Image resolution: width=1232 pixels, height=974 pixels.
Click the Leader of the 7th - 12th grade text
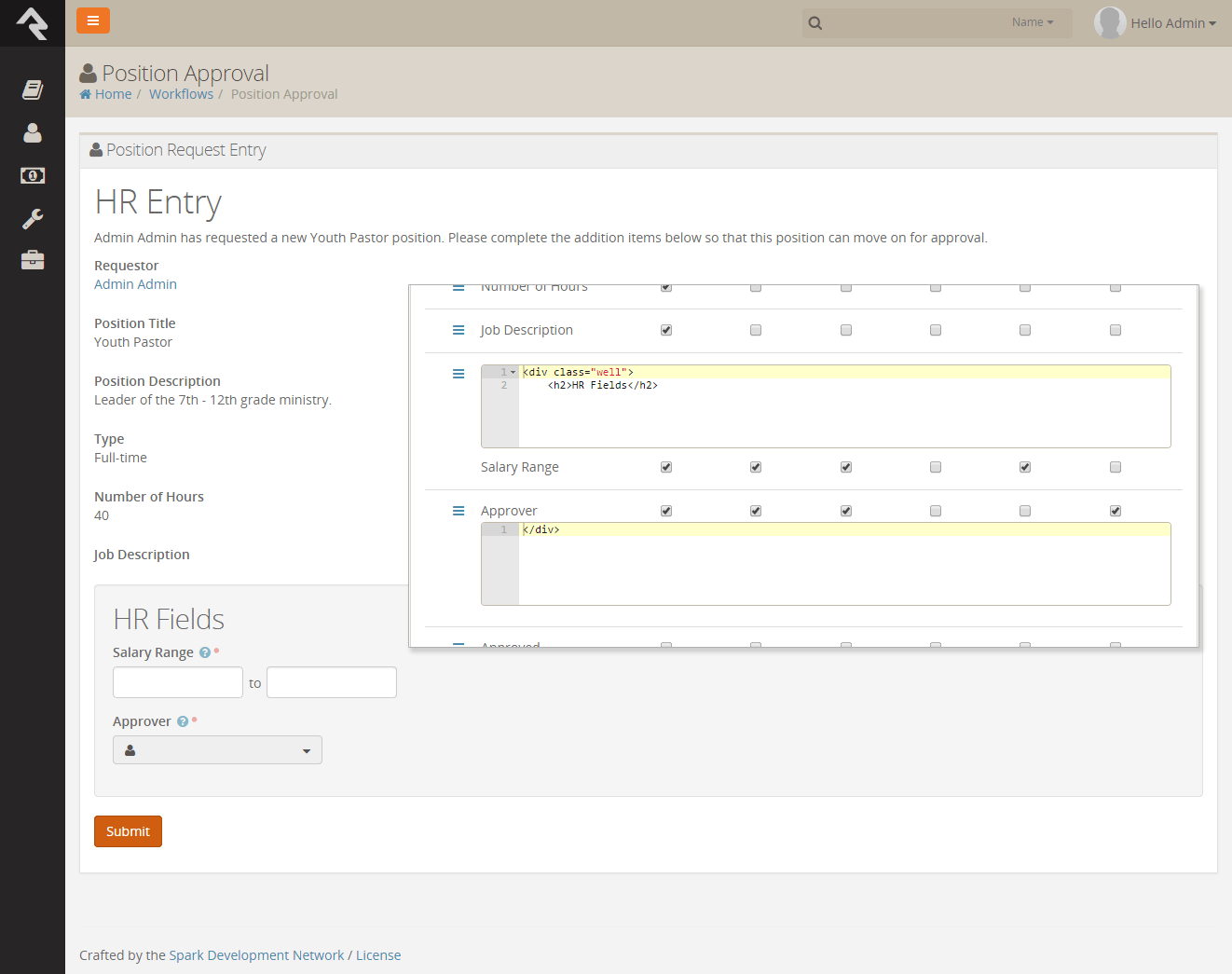click(212, 400)
